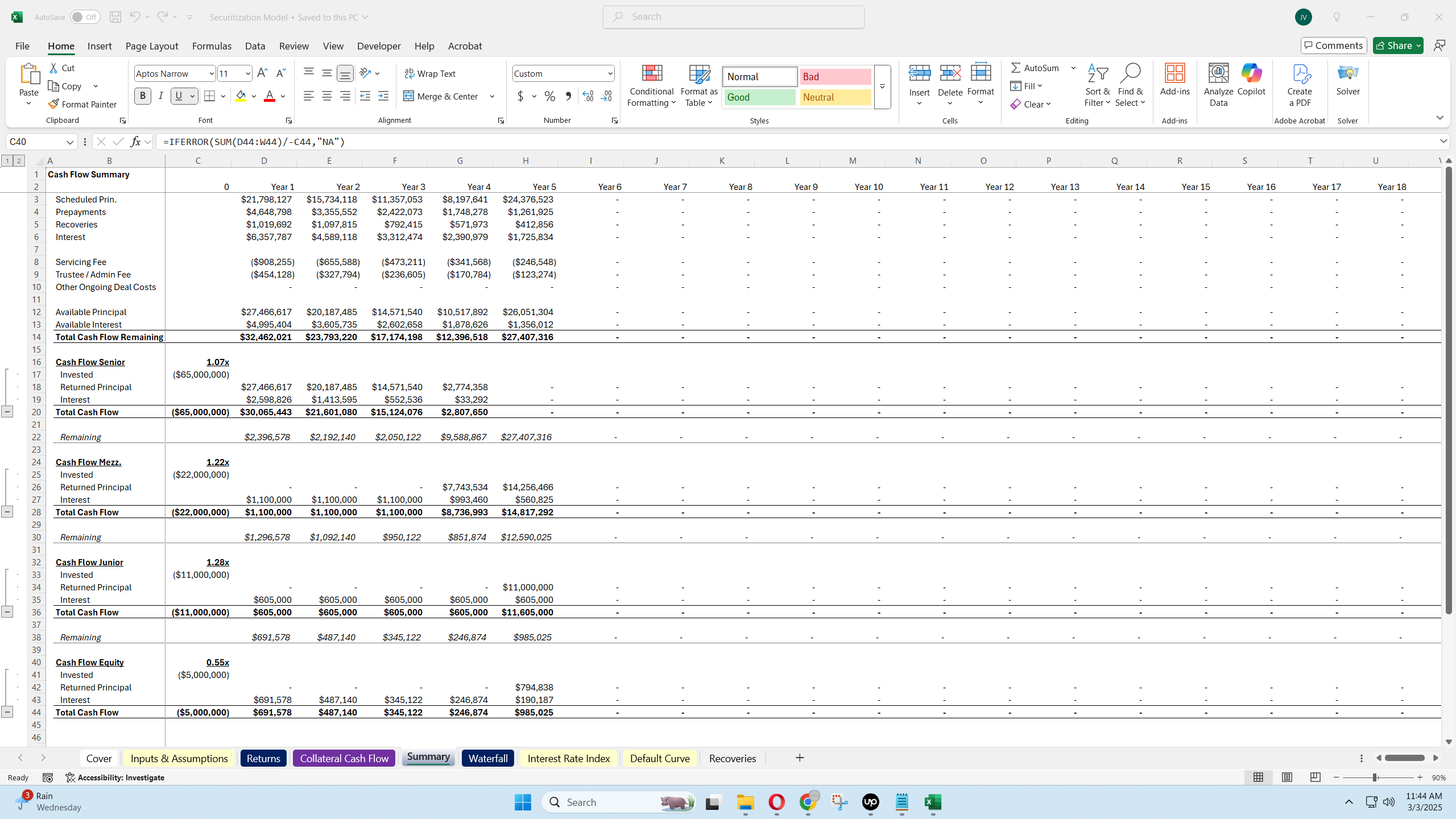Decrease decimal places
Viewport: 1456px width, 819px height.
click(606, 96)
